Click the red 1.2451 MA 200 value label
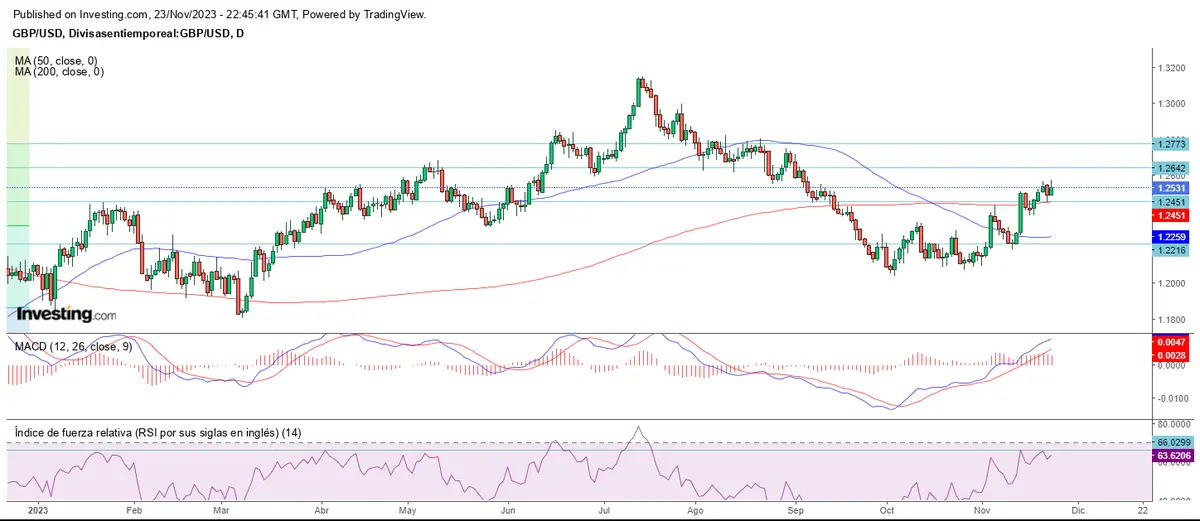1200x521 pixels. (1169, 215)
